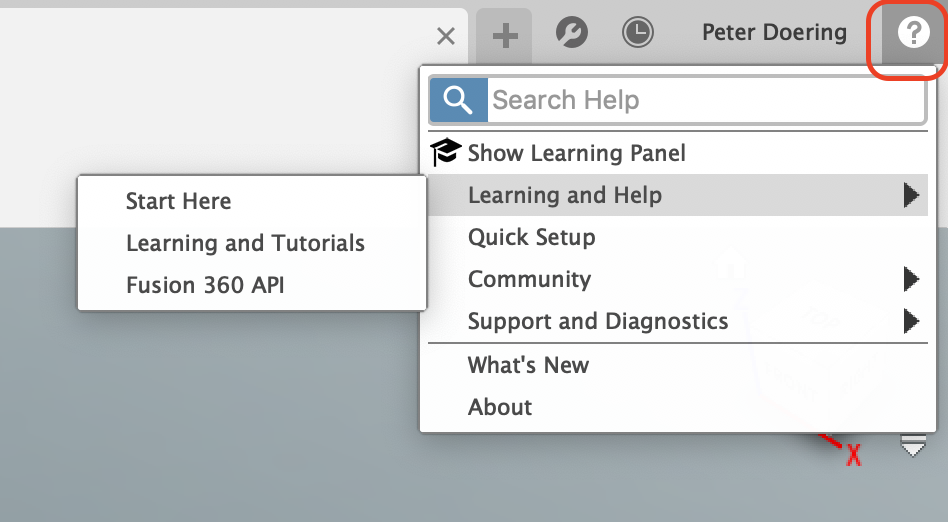Open the ViewCube dropdown arrow
The height and width of the screenshot is (522, 948).
coord(913,446)
